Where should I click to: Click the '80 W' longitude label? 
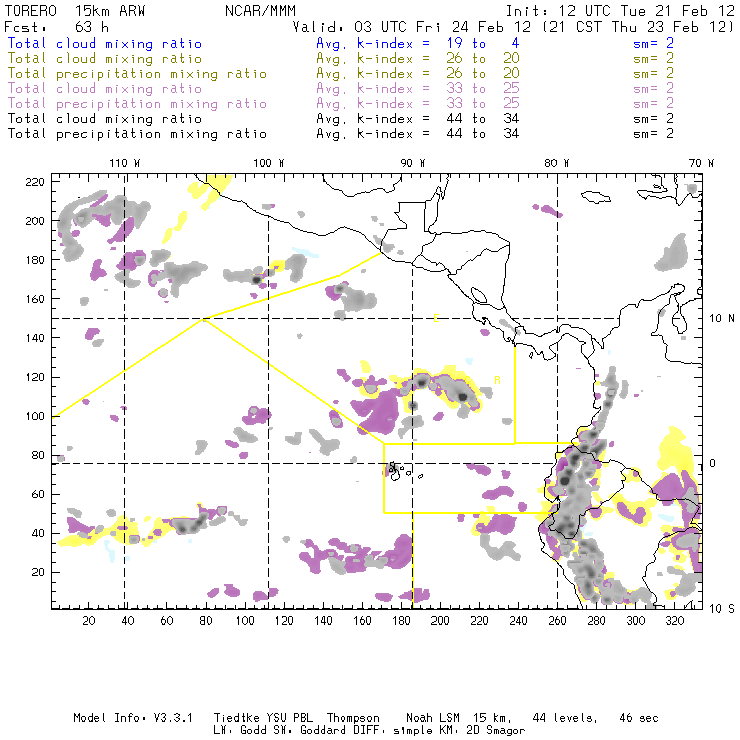557,163
